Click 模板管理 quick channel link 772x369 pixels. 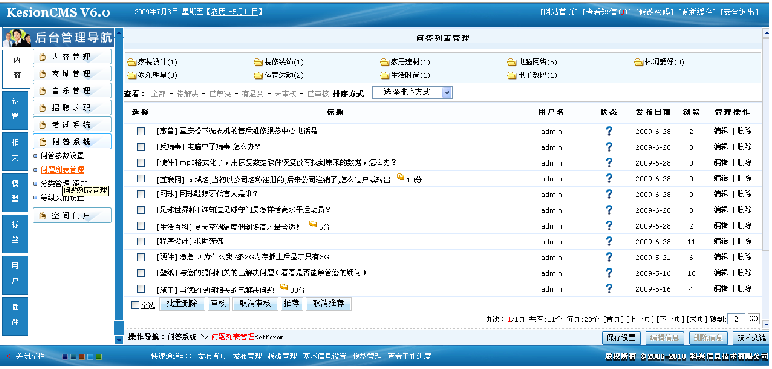[283, 356]
